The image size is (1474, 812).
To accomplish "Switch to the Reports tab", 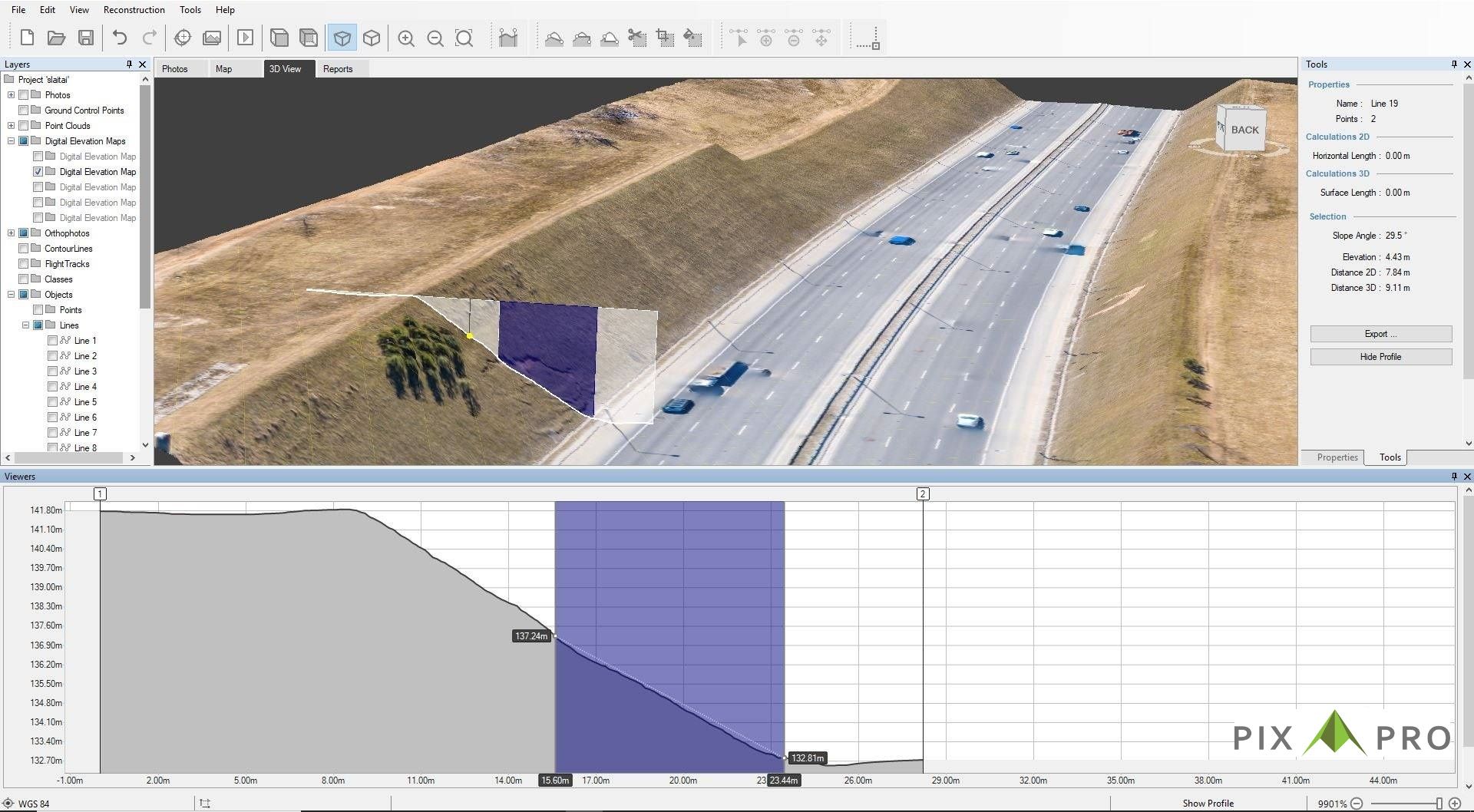I will tap(339, 69).
